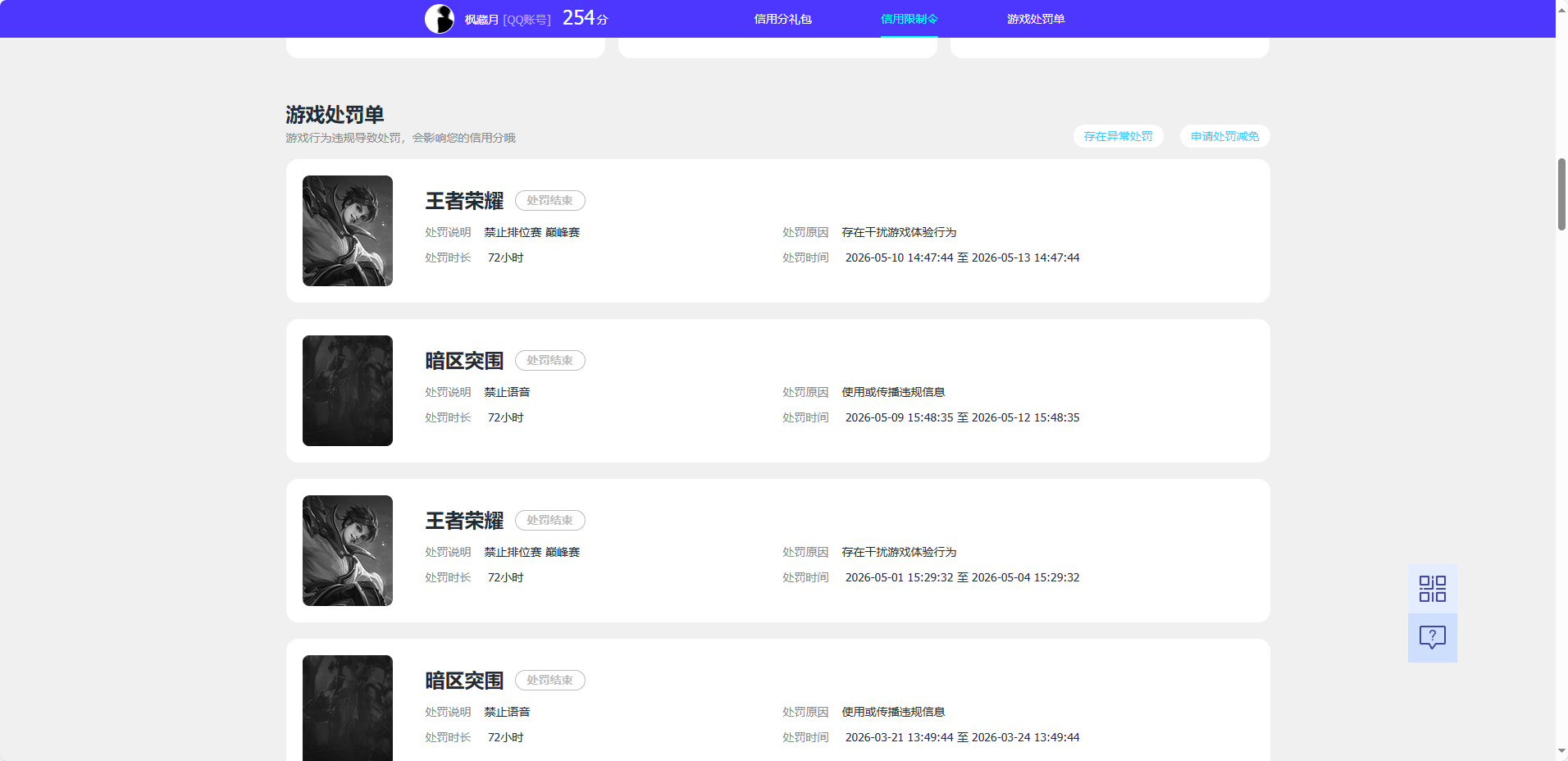Click the 枫藏月 username in header
The height and width of the screenshot is (761, 1568).
tap(481, 20)
